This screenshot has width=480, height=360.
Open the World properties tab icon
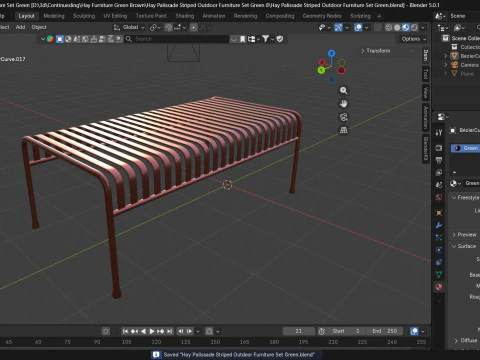click(x=439, y=197)
